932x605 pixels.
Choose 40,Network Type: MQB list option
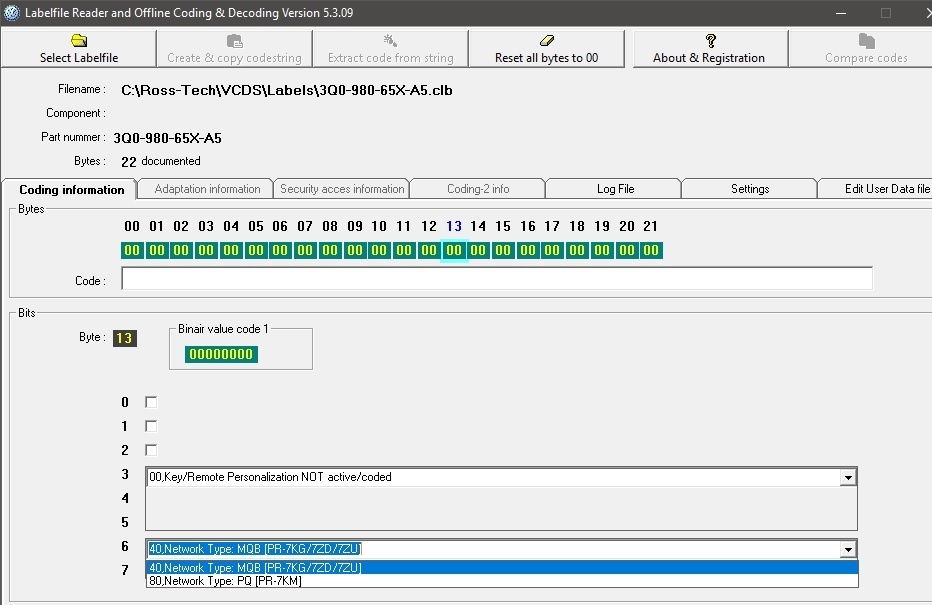point(502,568)
